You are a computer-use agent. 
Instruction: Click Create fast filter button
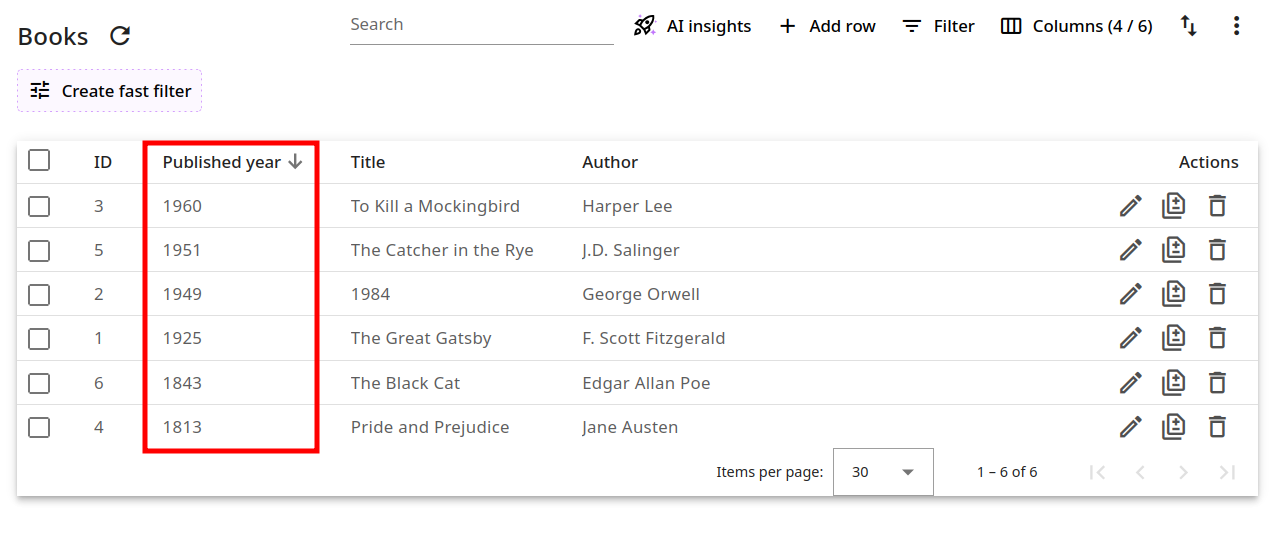110,91
